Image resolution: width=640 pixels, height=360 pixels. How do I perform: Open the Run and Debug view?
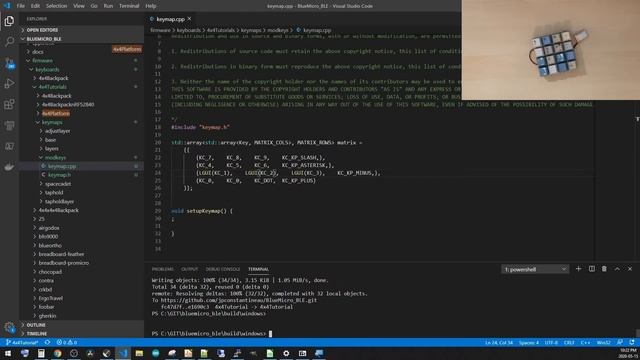click(9, 84)
